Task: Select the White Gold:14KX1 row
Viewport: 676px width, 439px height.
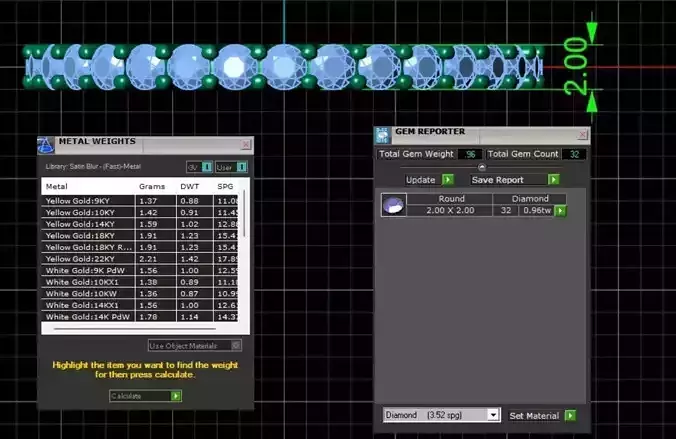Action: pyautogui.click(x=141, y=305)
